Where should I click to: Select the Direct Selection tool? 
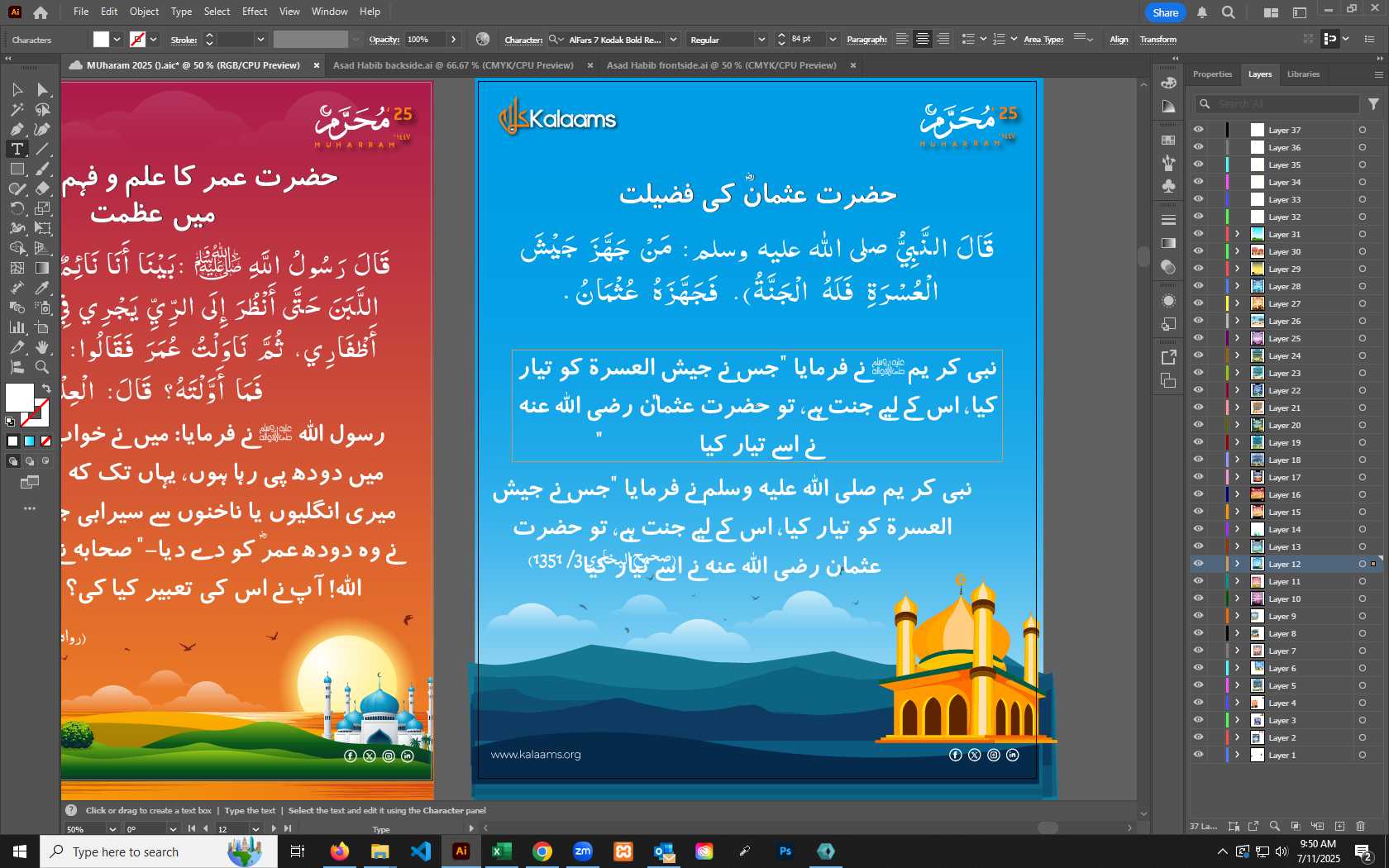[x=43, y=89]
